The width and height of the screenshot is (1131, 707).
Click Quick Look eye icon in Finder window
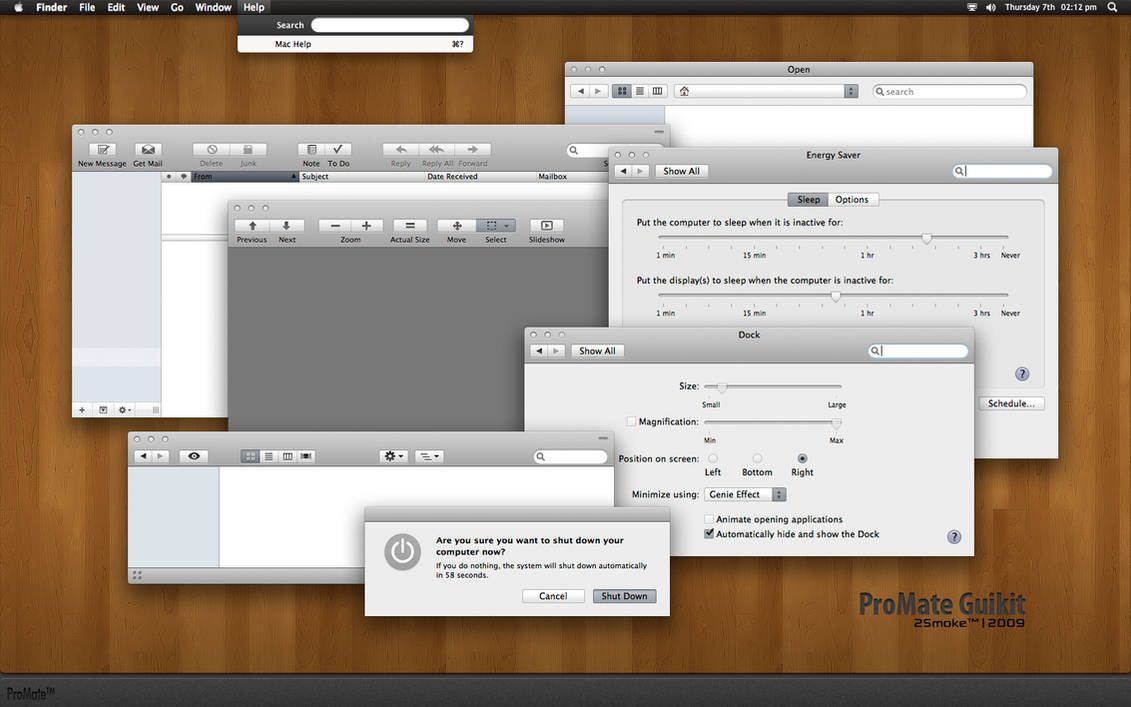click(193, 456)
